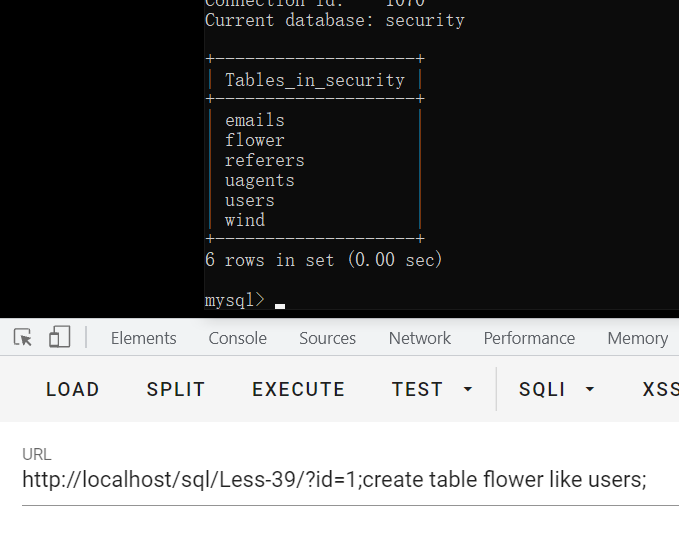
Task: Open the Sources tab
Action: pyautogui.click(x=327, y=338)
